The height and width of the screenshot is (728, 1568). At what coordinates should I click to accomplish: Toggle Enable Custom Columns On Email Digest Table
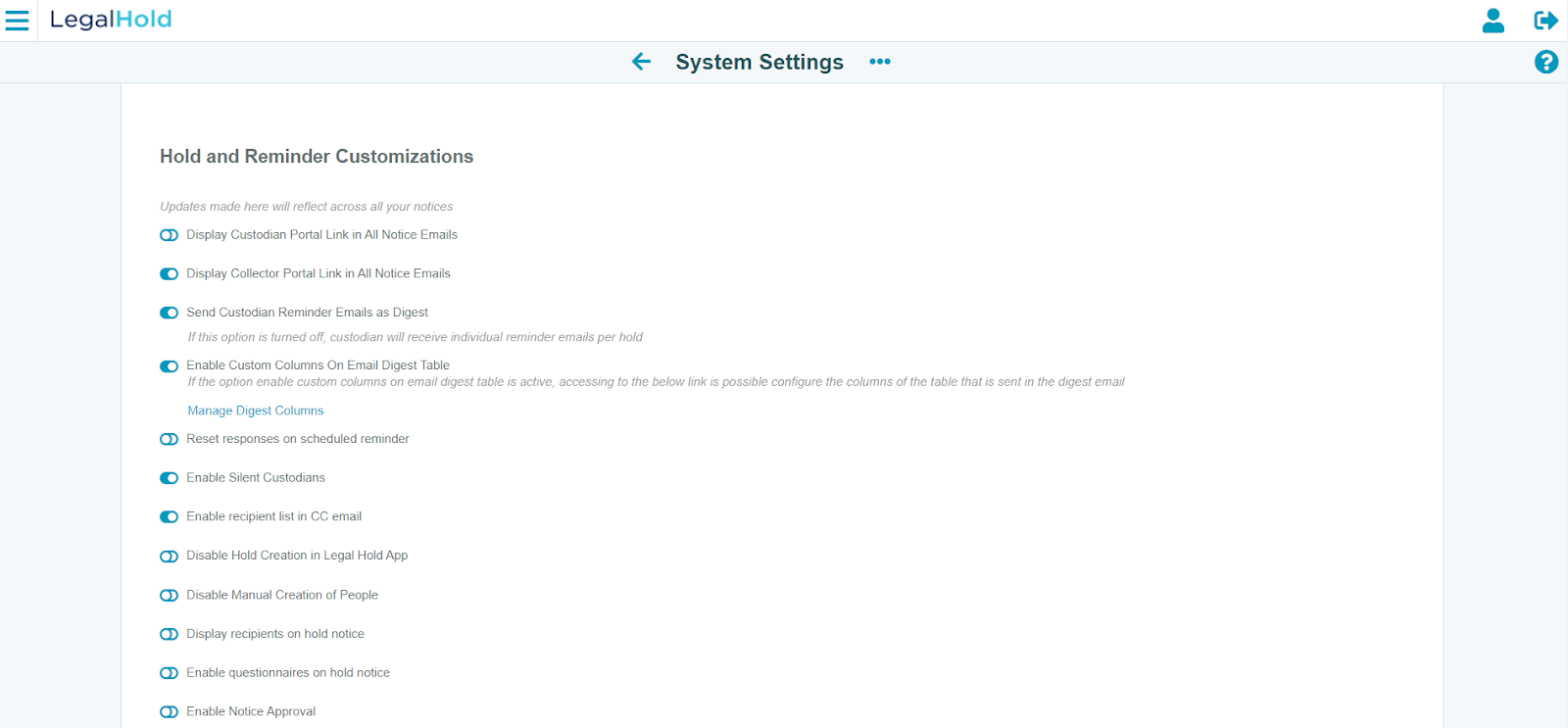pyautogui.click(x=170, y=366)
